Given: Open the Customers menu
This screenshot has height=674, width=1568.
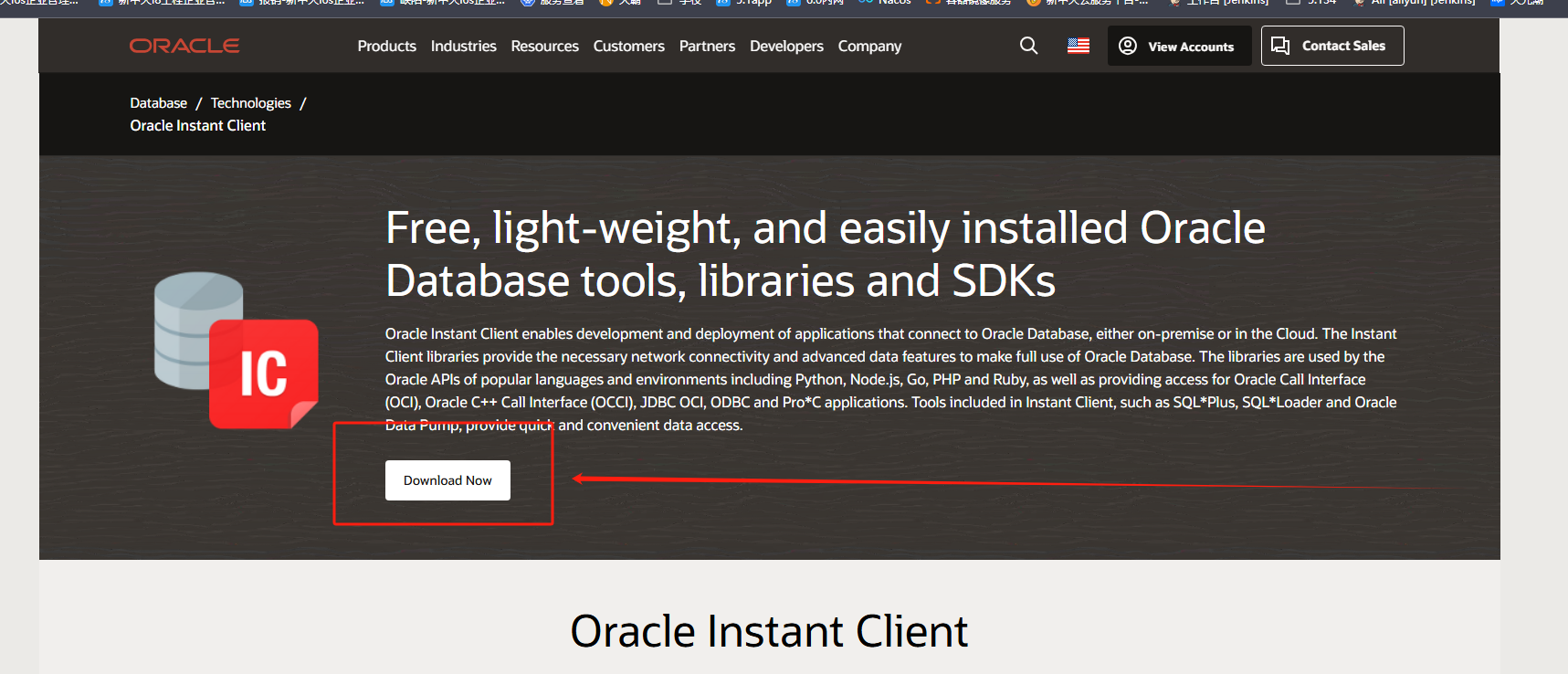Looking at the screenshot, I should coord(628,46).
